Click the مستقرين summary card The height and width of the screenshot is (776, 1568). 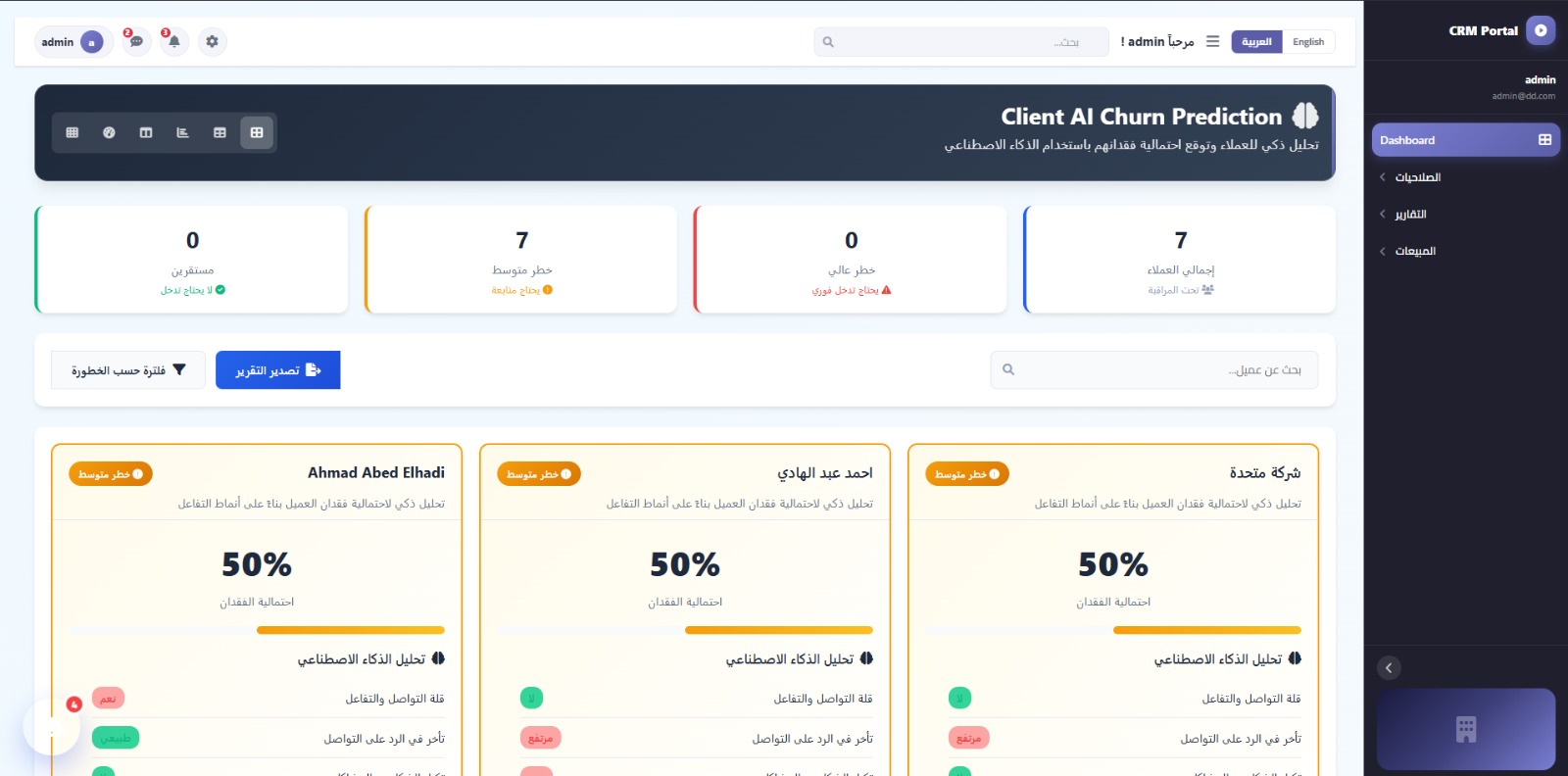191,260
